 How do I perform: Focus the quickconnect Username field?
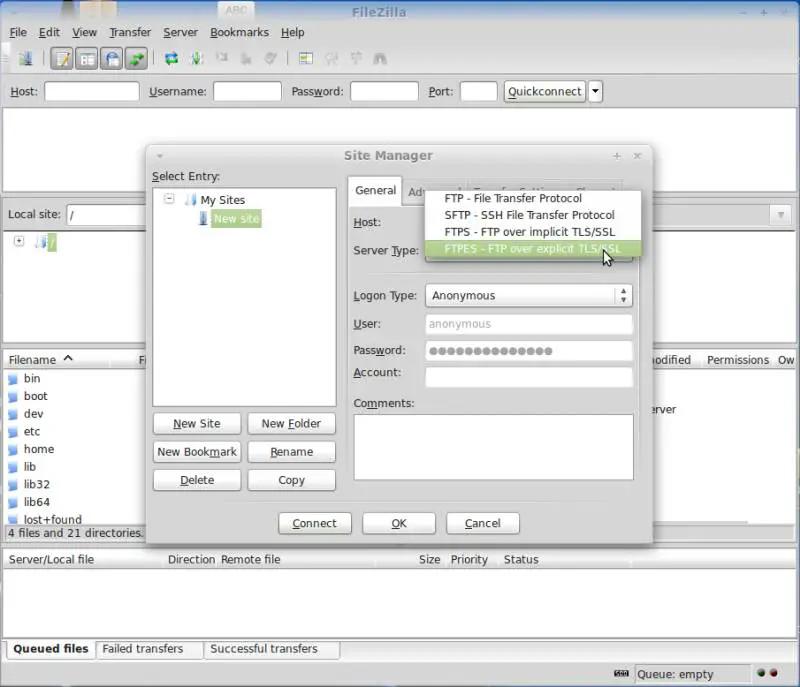[x=247, y=92]
